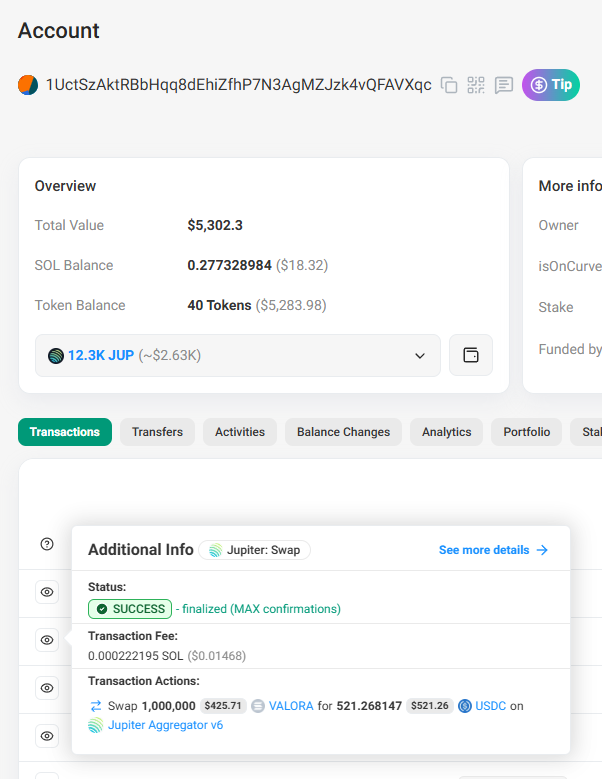
Task: Open the Portfolio tab
Action: pyautogui.click(x=527, y=432)
